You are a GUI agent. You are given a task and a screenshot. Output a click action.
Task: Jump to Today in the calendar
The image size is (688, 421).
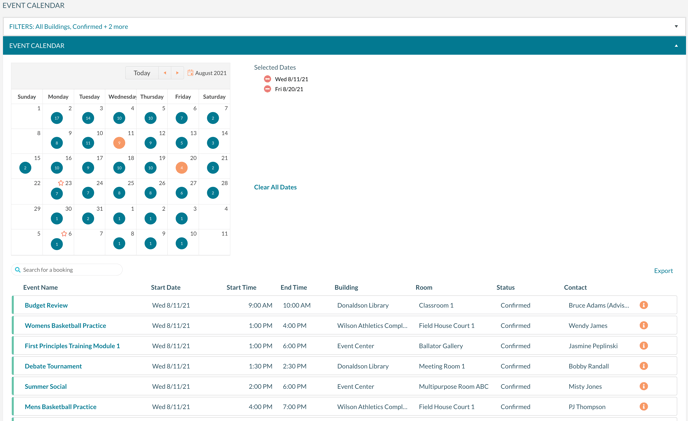pyautogui.click(x=142, y=73)
